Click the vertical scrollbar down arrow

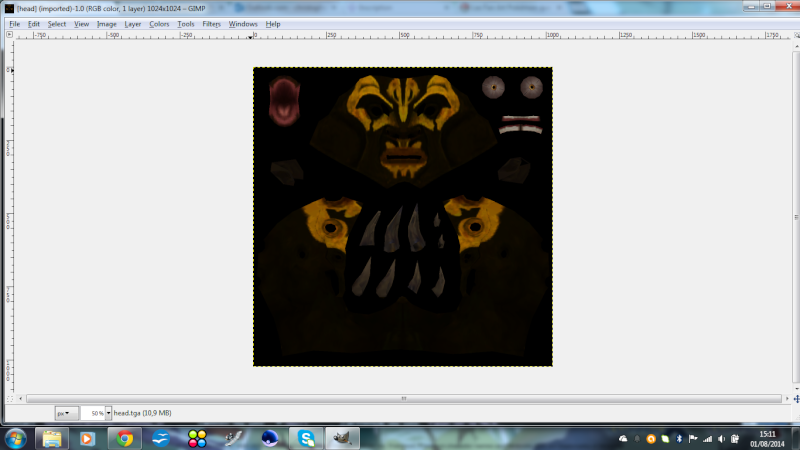click(x=796, y=389)
